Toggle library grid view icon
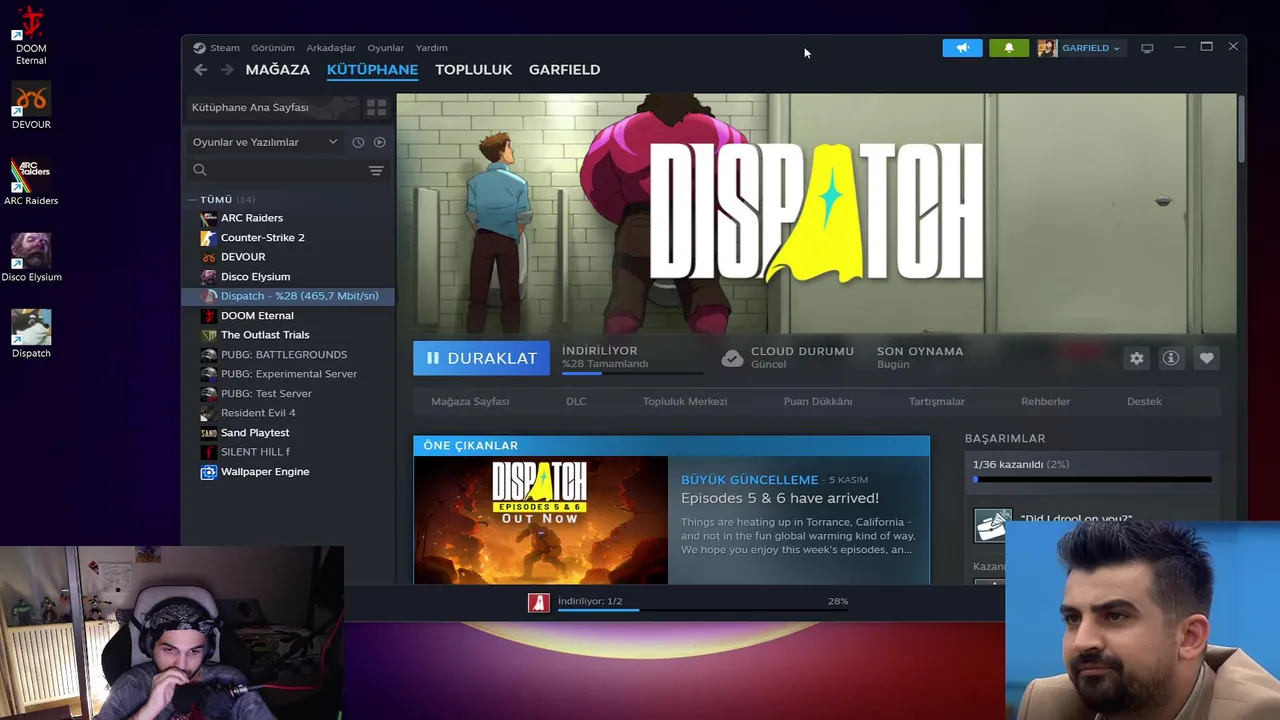1280x720 pixels. click(376, 107)
